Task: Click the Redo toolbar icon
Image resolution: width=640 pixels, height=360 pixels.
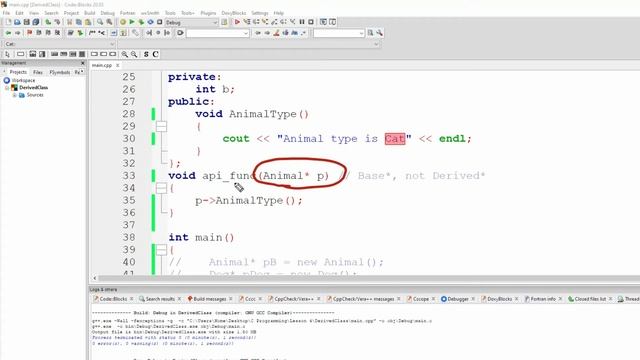Action: pos(57,22)
